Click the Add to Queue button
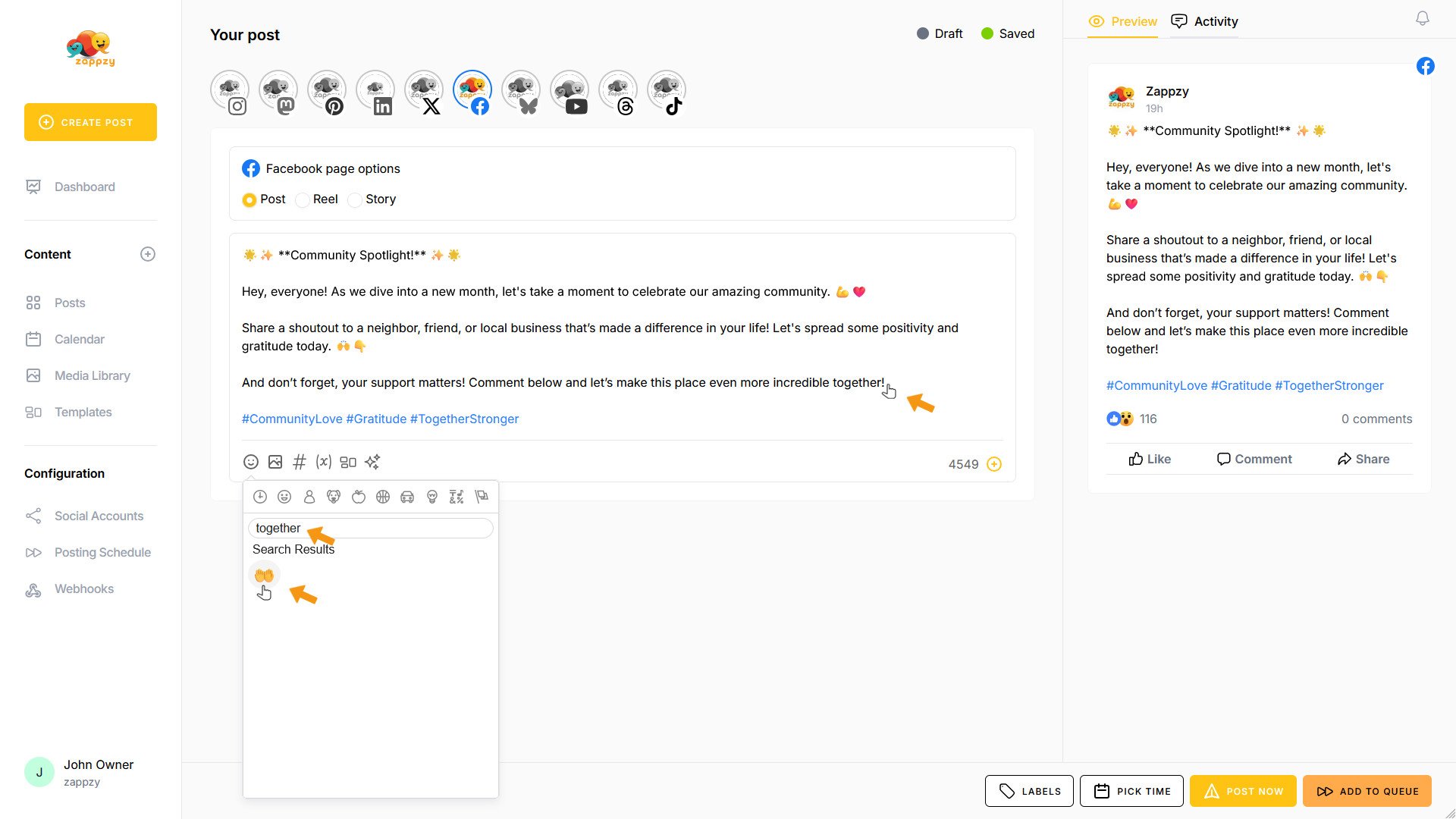 (1367, 791)
